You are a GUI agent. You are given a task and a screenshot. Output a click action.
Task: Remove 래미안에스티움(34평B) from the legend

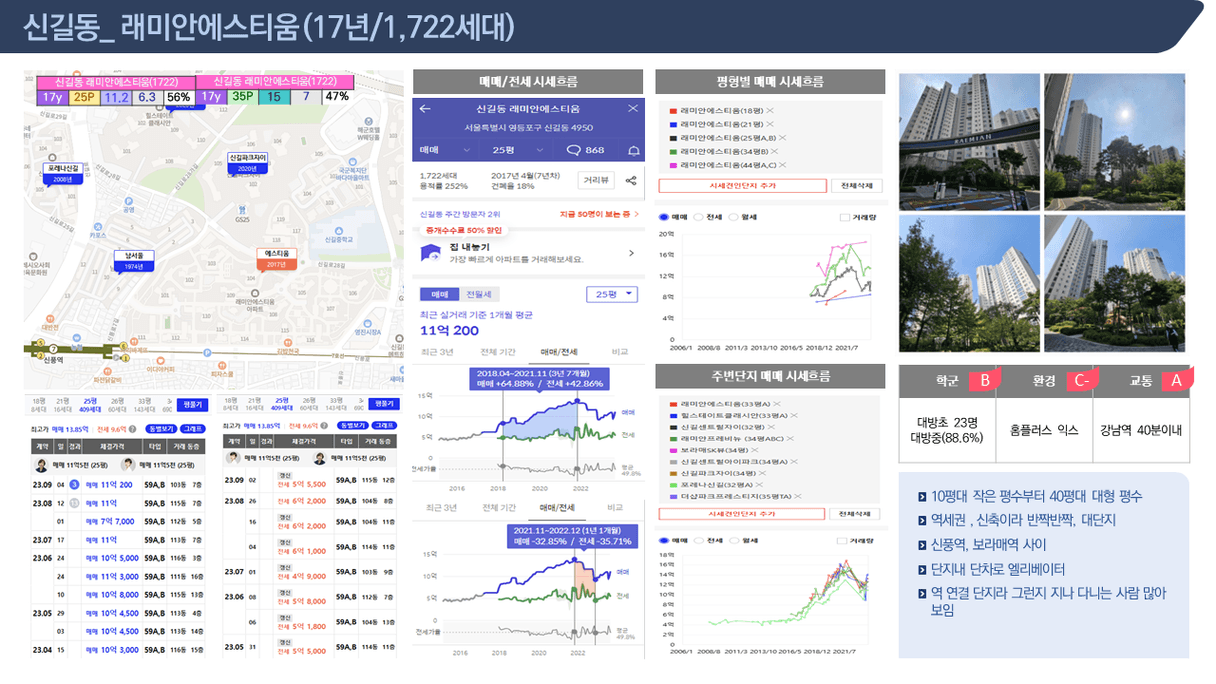(x=775, y=151)
